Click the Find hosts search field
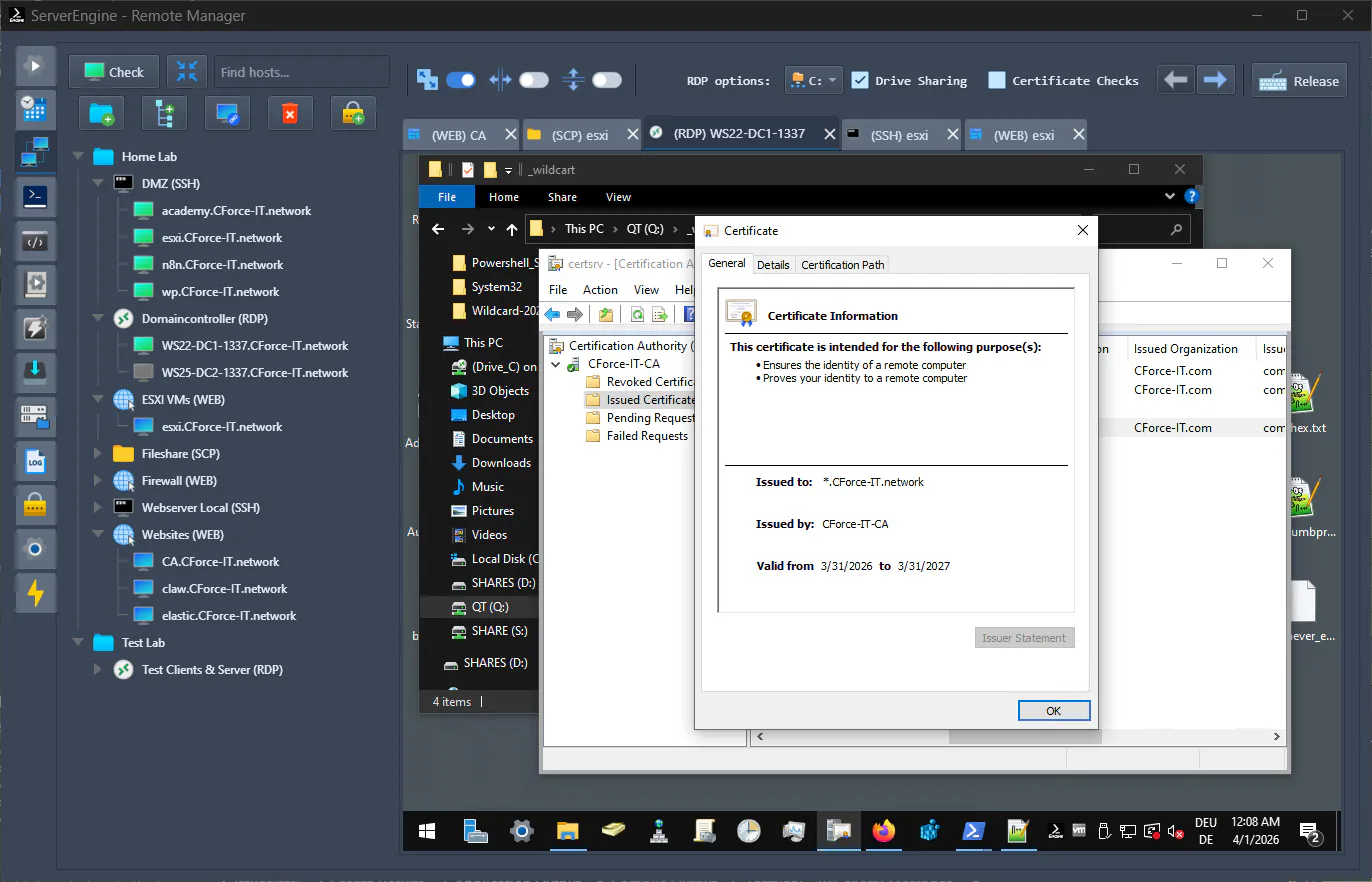1372x882 pixels. (300, 71)
